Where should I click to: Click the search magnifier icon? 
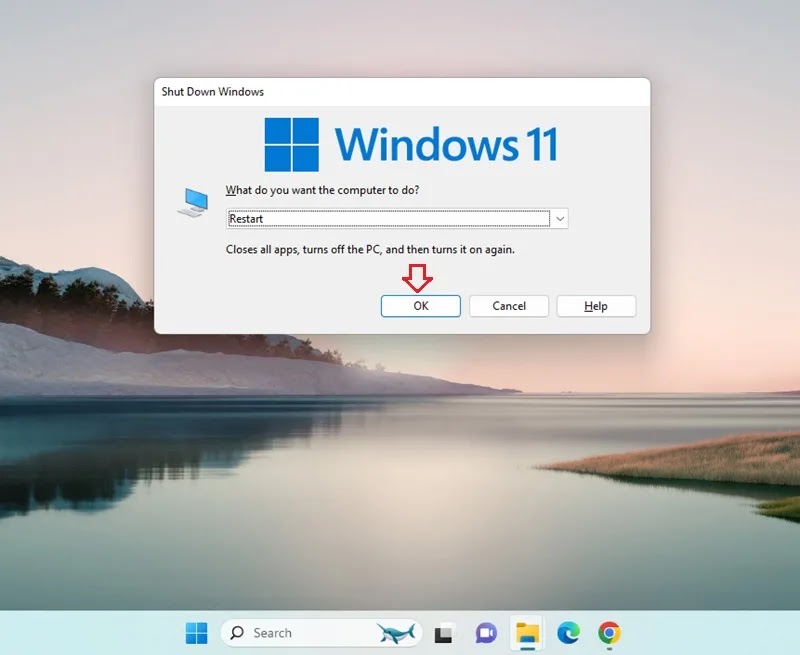[x=237, y=633]
